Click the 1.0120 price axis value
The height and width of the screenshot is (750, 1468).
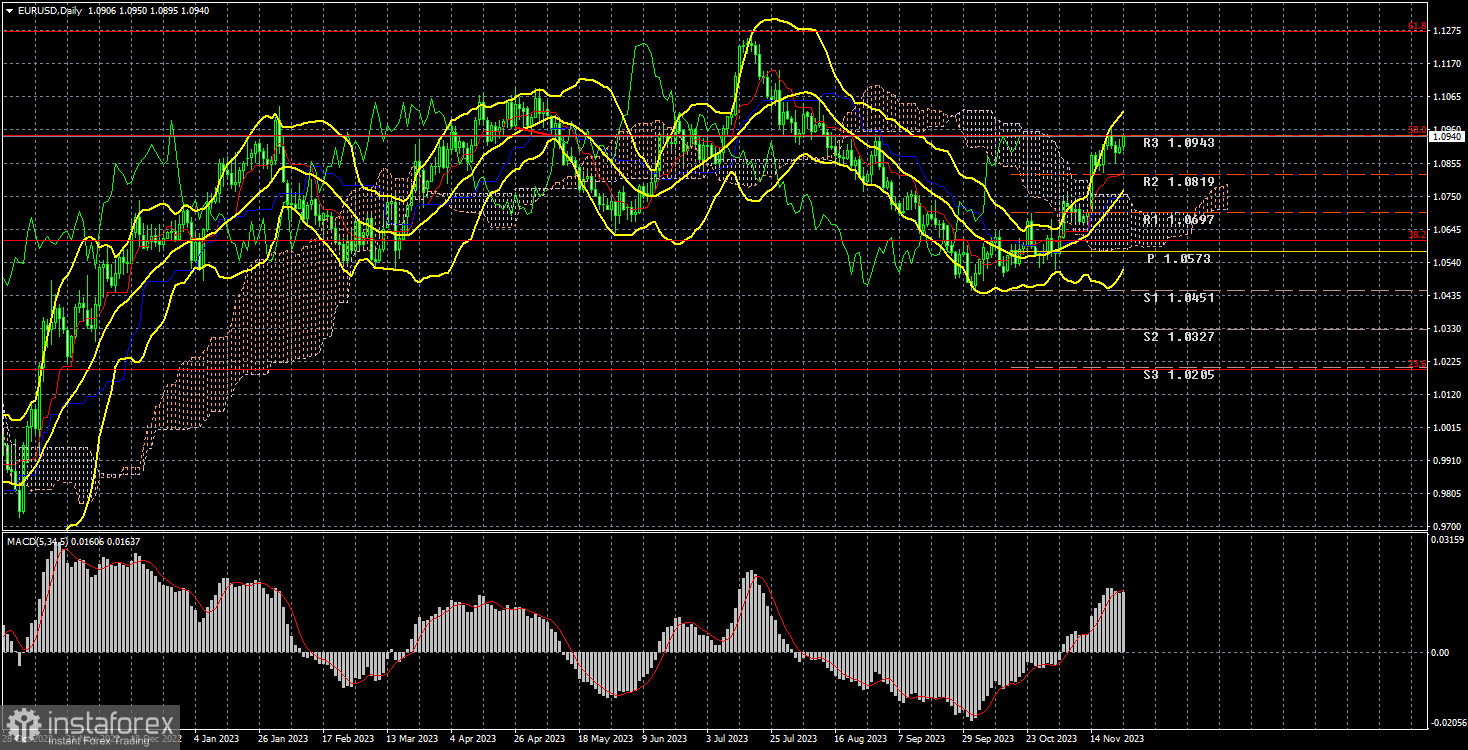coord(1446,394)
